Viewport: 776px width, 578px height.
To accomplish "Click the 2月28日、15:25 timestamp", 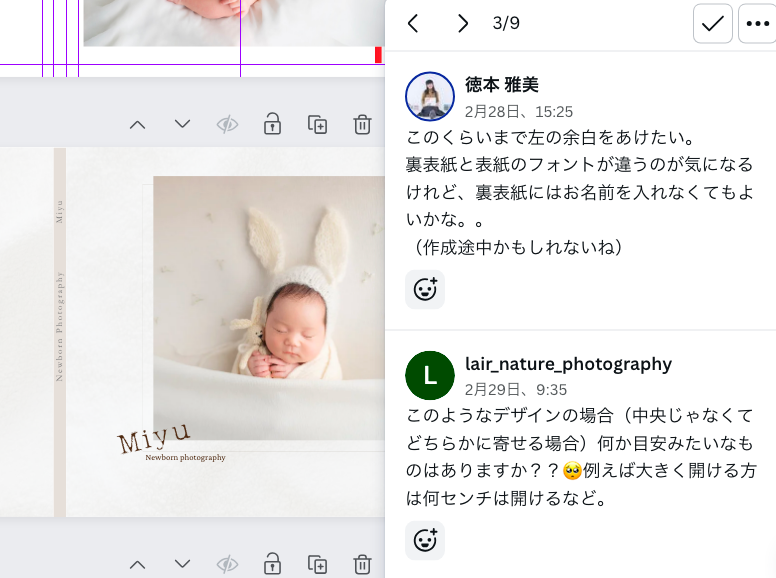I will tap(518, 112).
